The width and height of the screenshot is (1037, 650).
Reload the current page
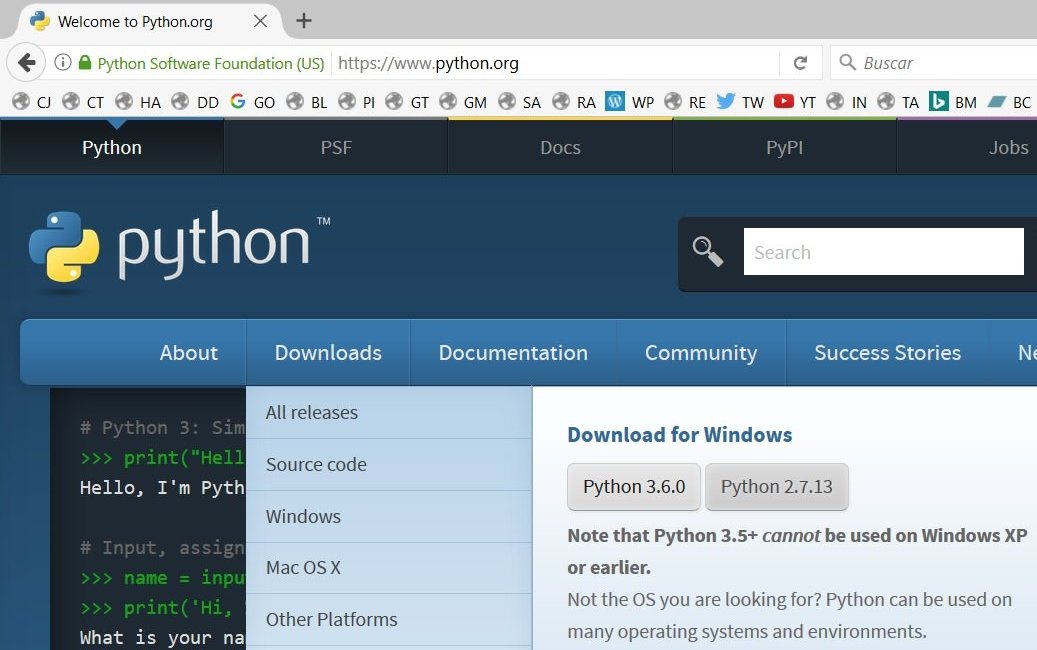pos(801,62)
